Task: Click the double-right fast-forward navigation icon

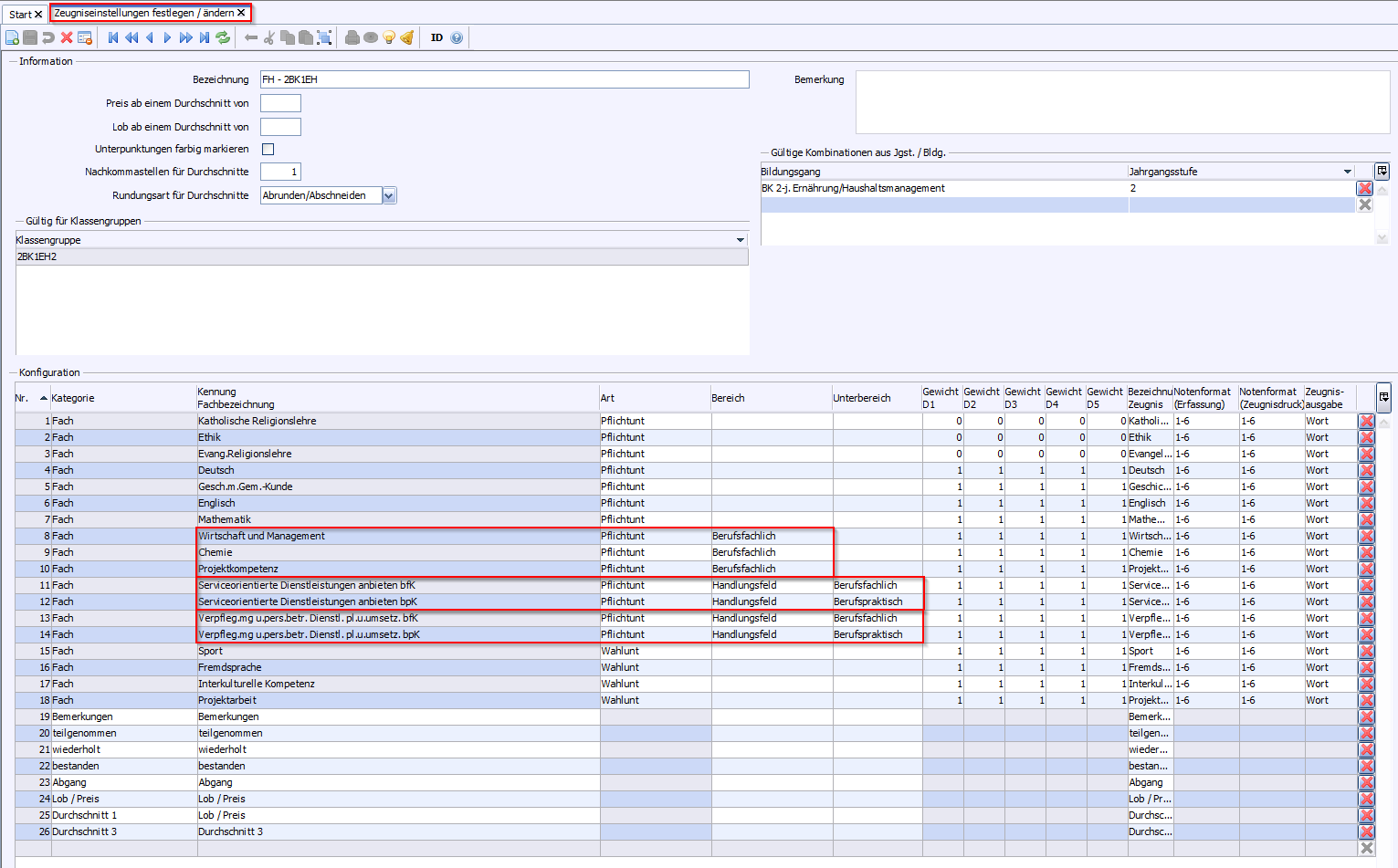Action: point(185,37)
